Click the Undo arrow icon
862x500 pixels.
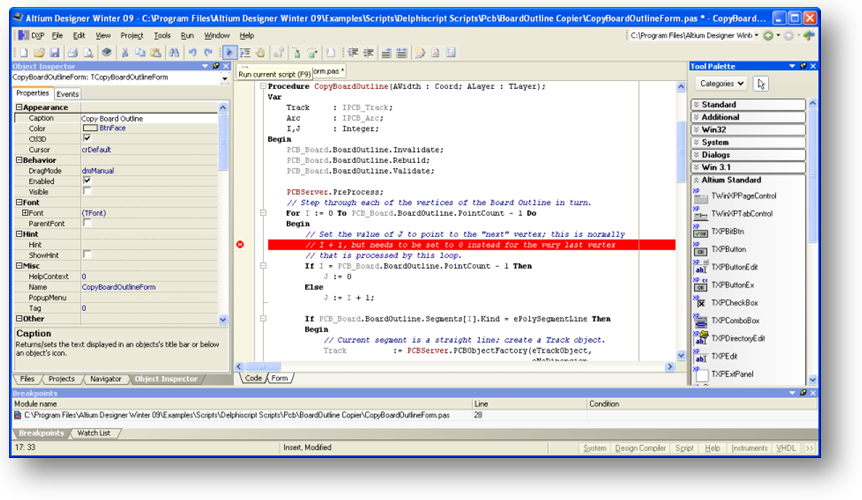pos(192,53)
